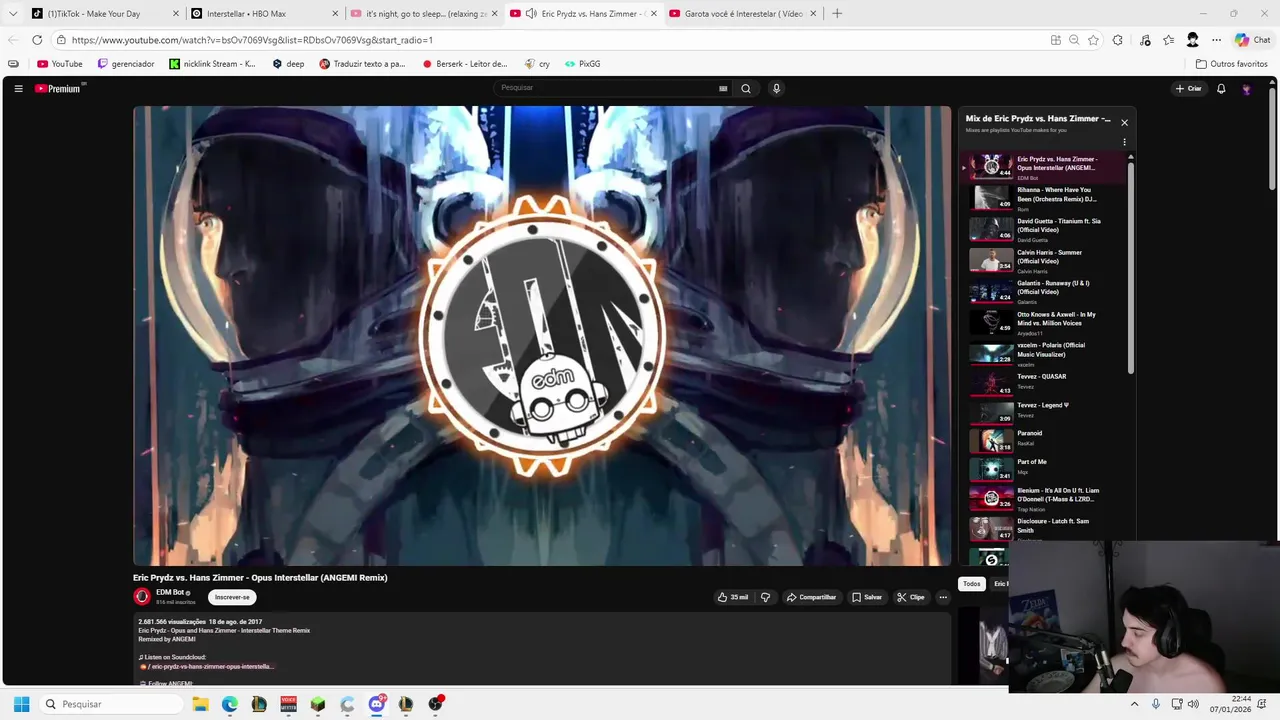
Task: Open the Windows Start menu
Action: point(21,704)
